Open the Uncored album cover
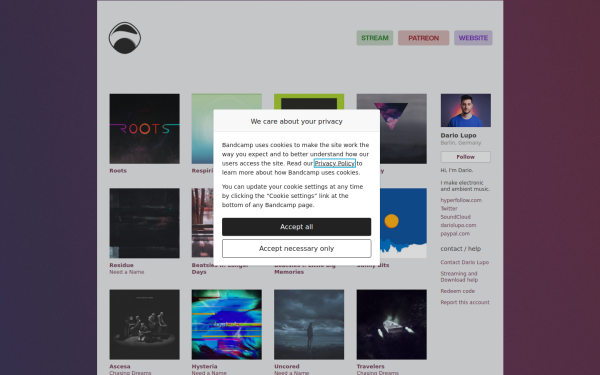 point(309,324)
